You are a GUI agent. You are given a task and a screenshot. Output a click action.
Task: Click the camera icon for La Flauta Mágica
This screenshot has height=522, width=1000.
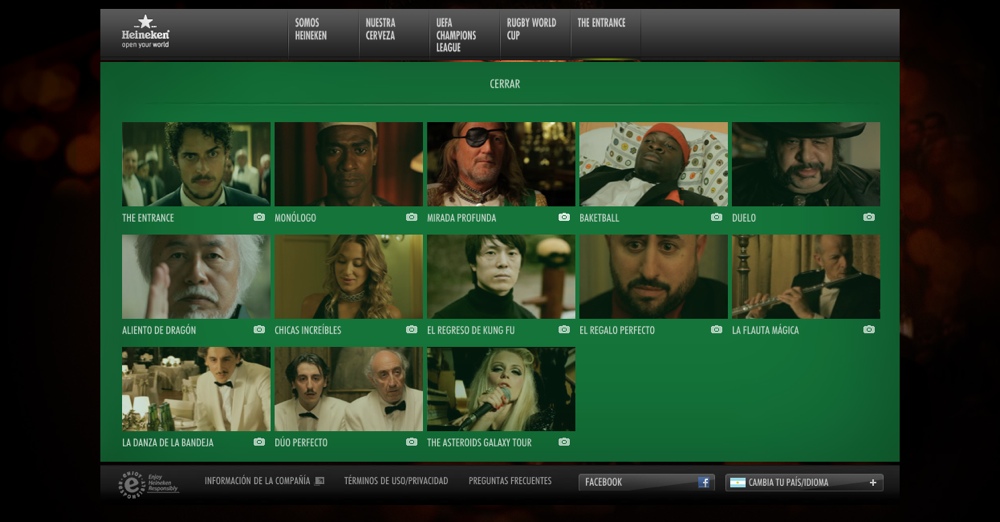(x=869, y=329)
